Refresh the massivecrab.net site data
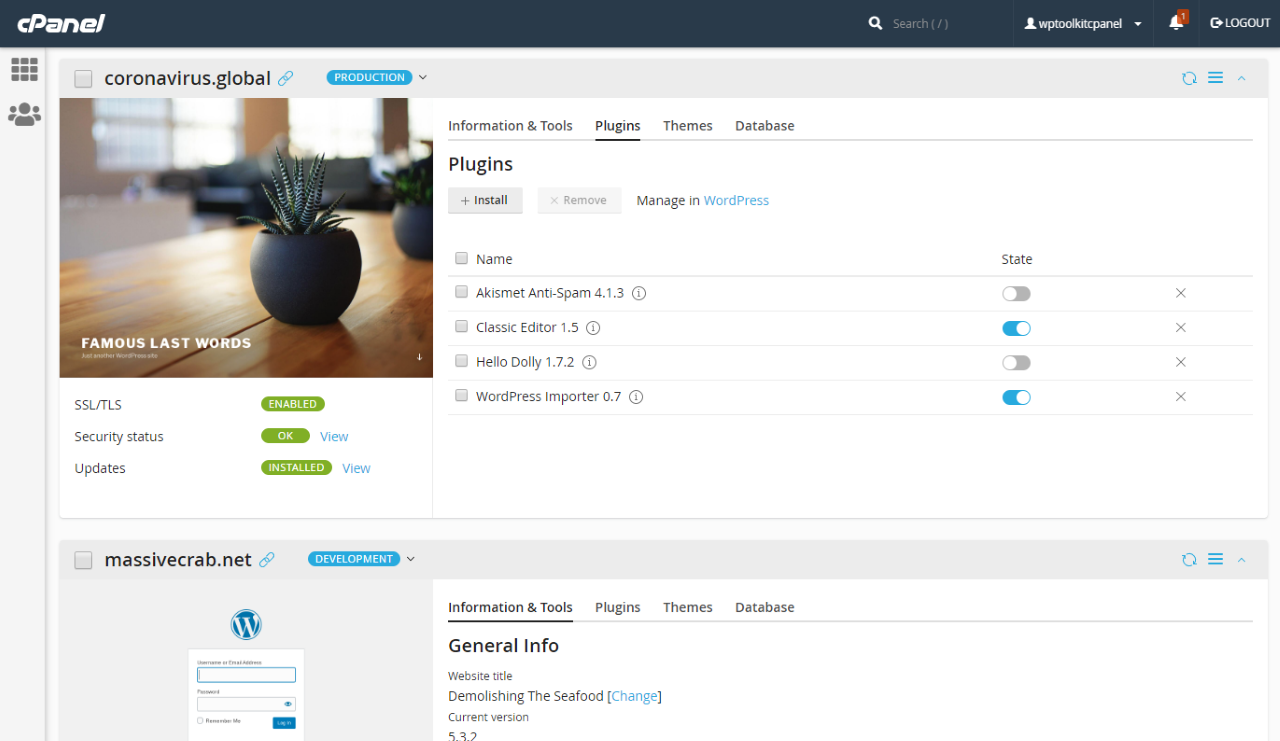The width and height of the screenshot is (1280, 741). pos(1189,560)
